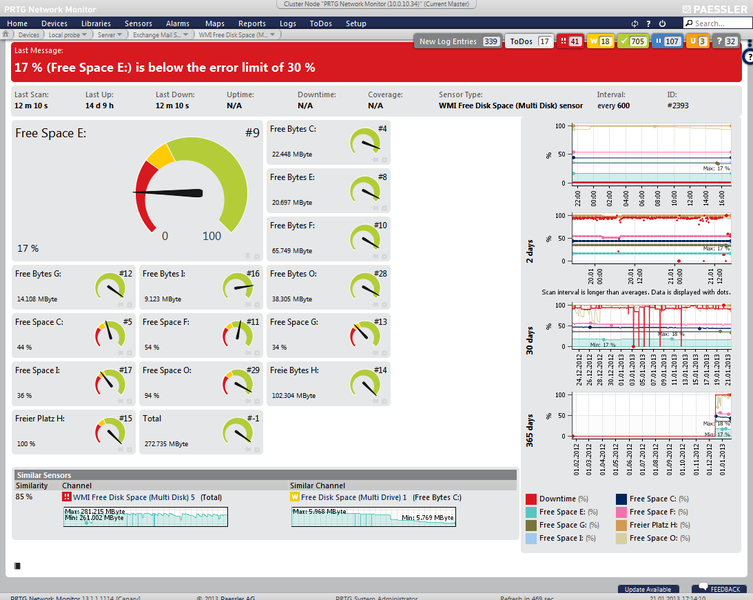Expand the Local probe breadcrumb dropdown
This screenshot has width=753, height=600.
[85, 34]
